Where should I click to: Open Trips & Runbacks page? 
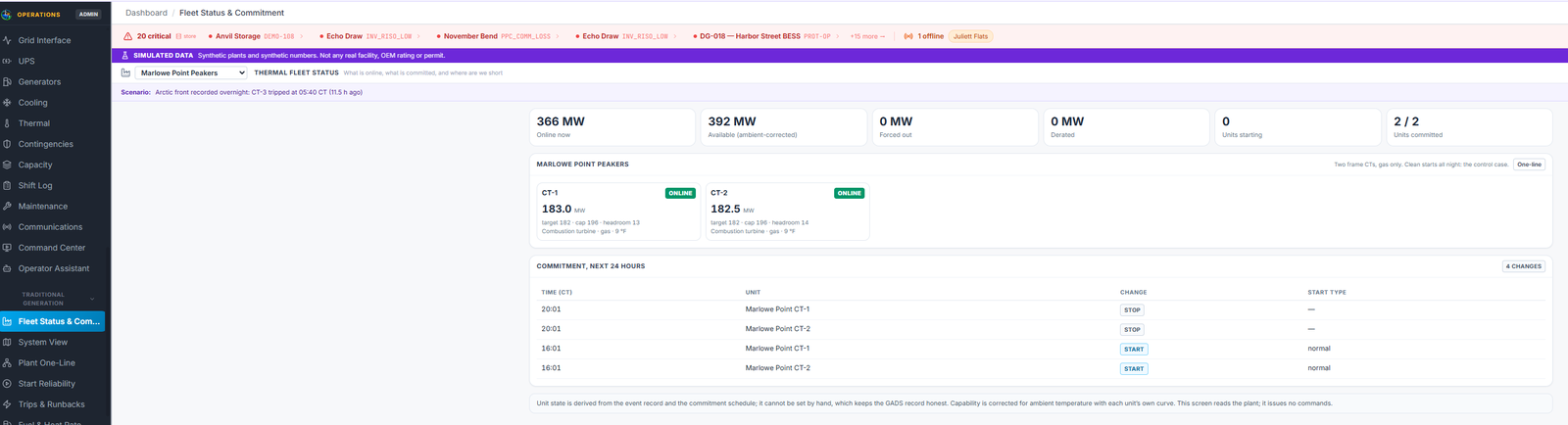click(52, 404)
